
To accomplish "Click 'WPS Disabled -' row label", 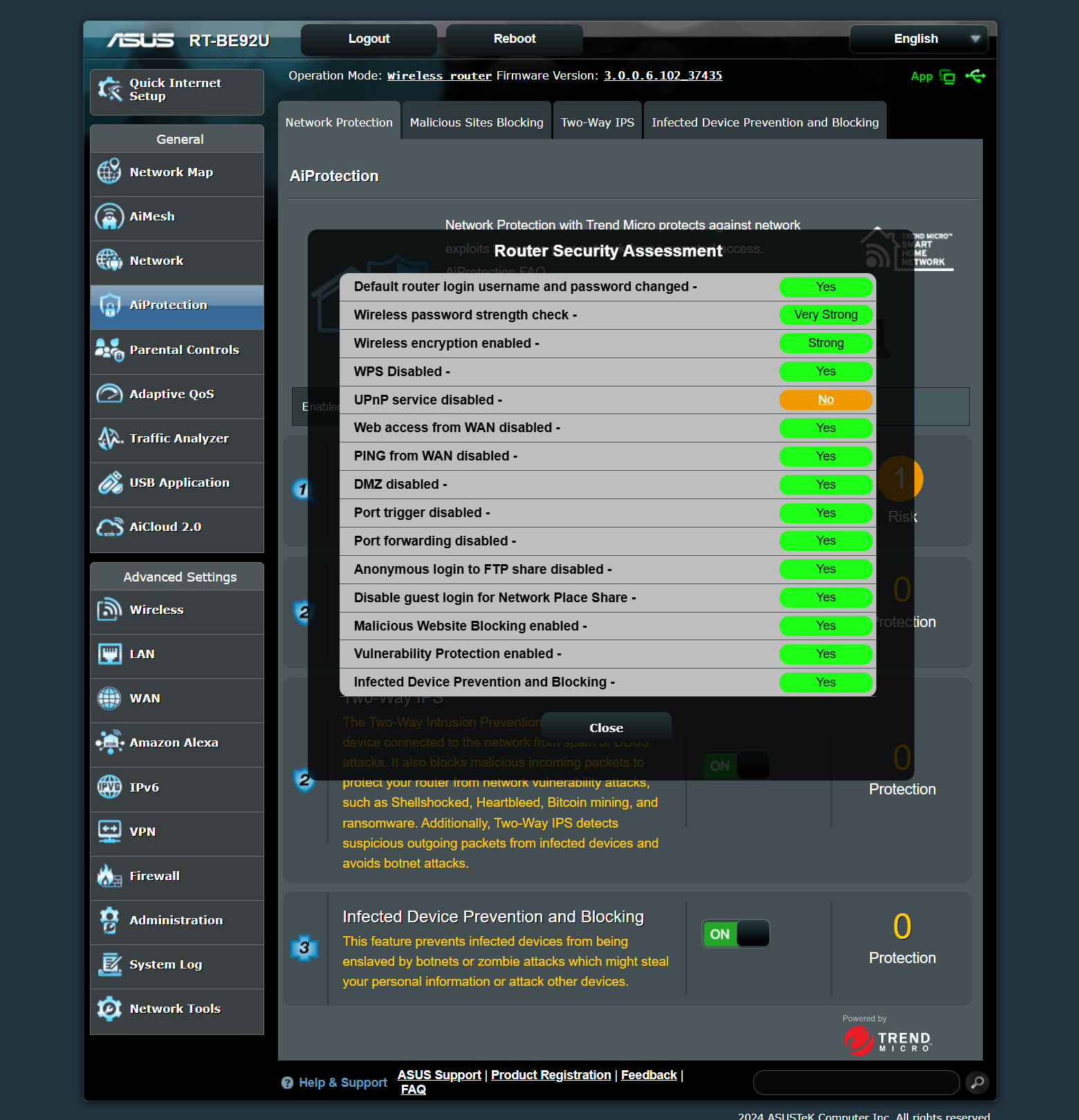I will coord(402,372).
